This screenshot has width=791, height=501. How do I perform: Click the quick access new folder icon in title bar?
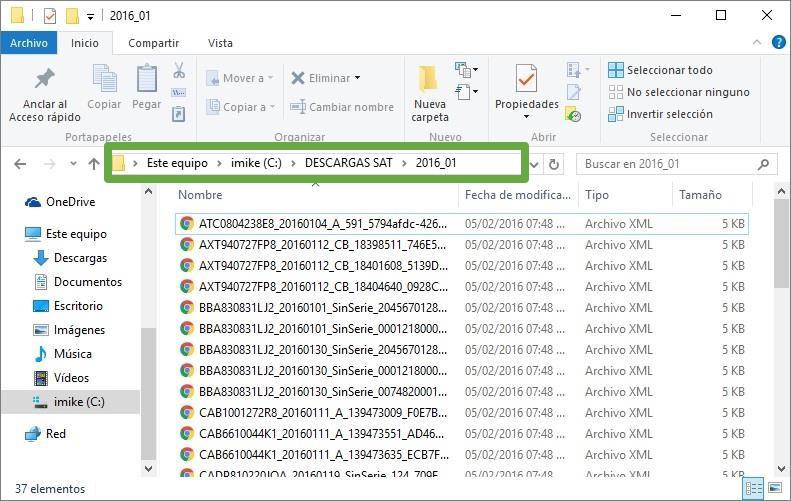(x=73, y=16)
